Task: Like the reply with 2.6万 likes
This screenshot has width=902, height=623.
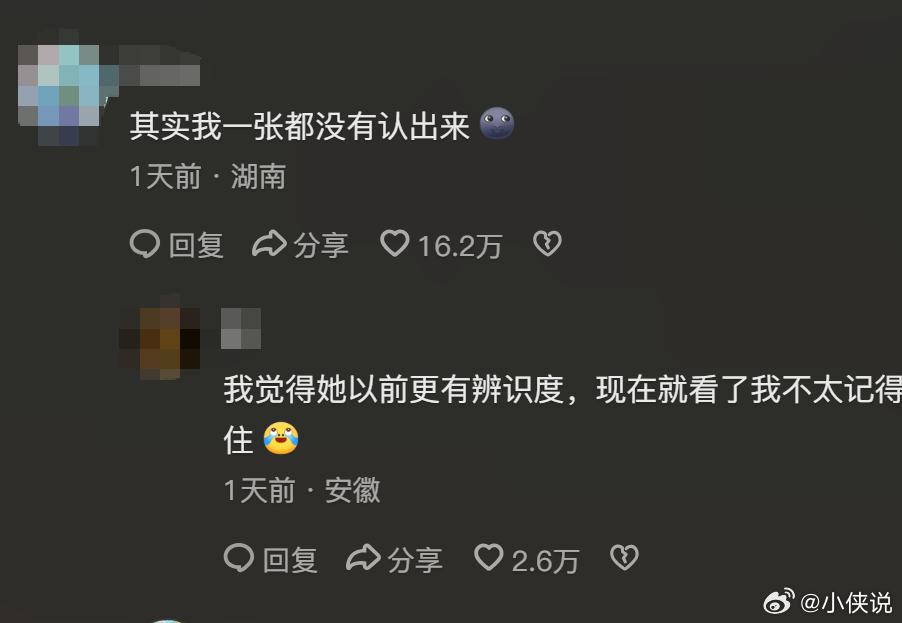Action: (x=526, y=559)
